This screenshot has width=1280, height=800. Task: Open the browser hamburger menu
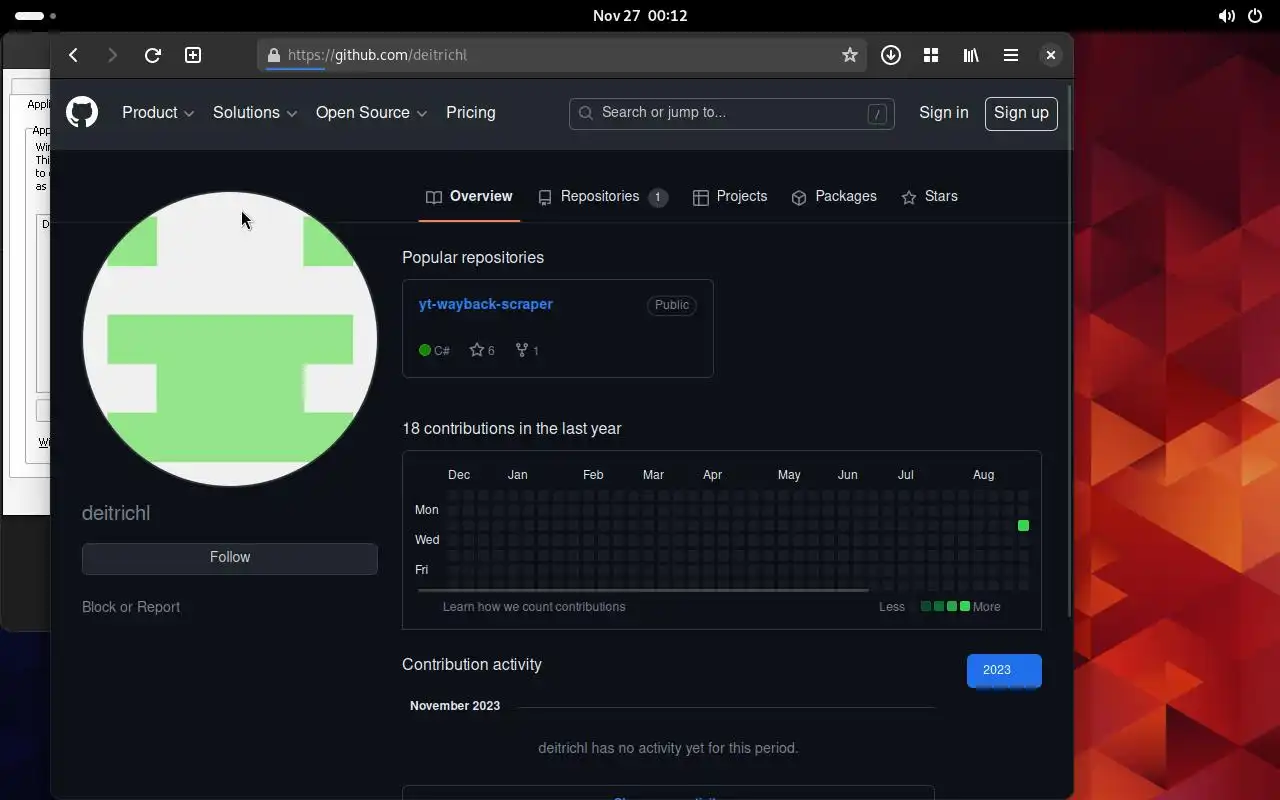pos(1011,55)
